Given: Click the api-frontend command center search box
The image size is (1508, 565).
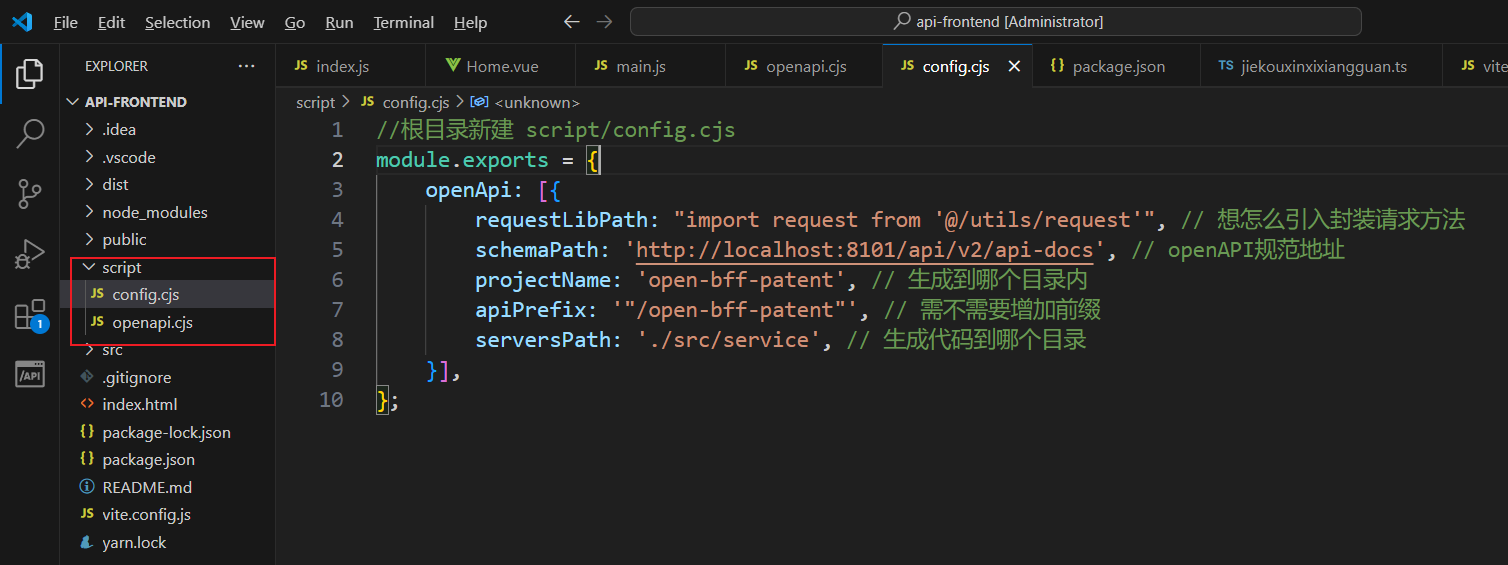Looking at the screenshot, I should click(x=995, y=22).
